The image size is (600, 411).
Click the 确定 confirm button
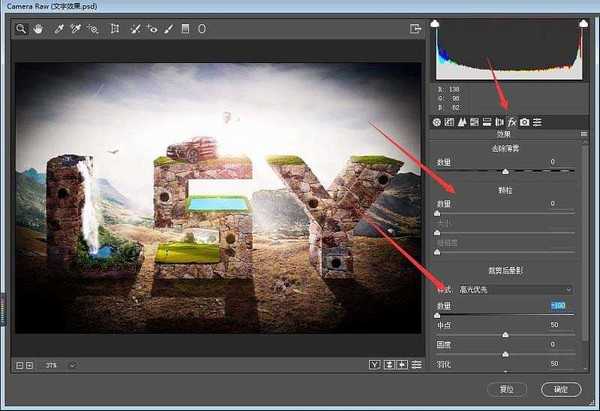pyautogui.click(x=560, y=389)
